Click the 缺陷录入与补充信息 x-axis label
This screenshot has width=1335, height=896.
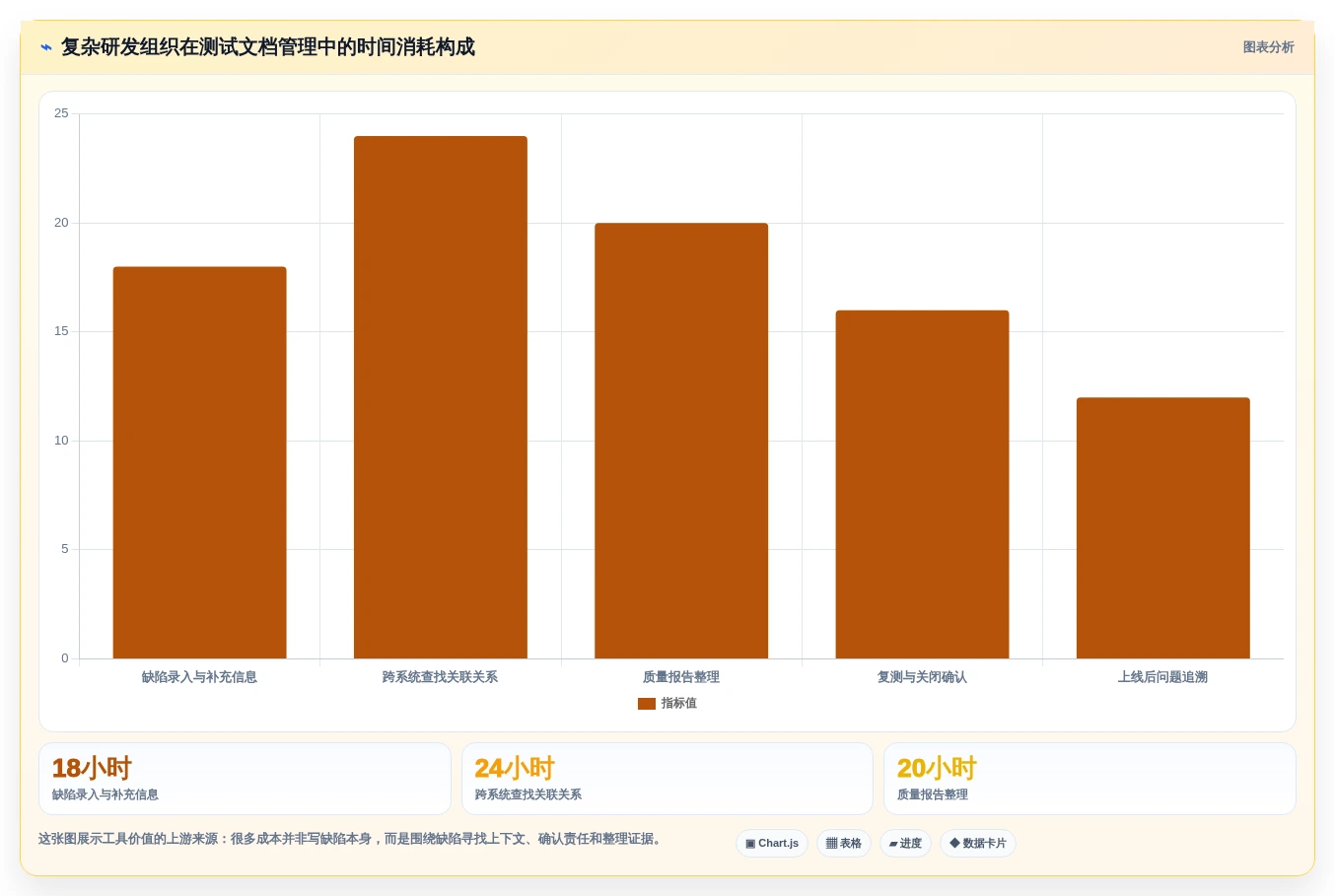click(199, 677)
